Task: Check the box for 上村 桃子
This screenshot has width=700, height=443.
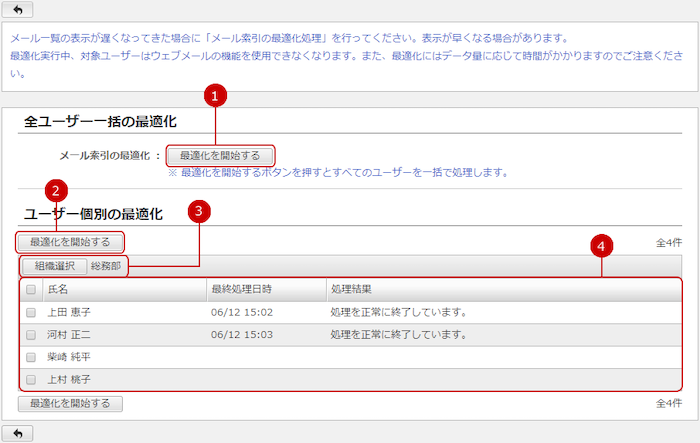Action: [x=31, y=380]
